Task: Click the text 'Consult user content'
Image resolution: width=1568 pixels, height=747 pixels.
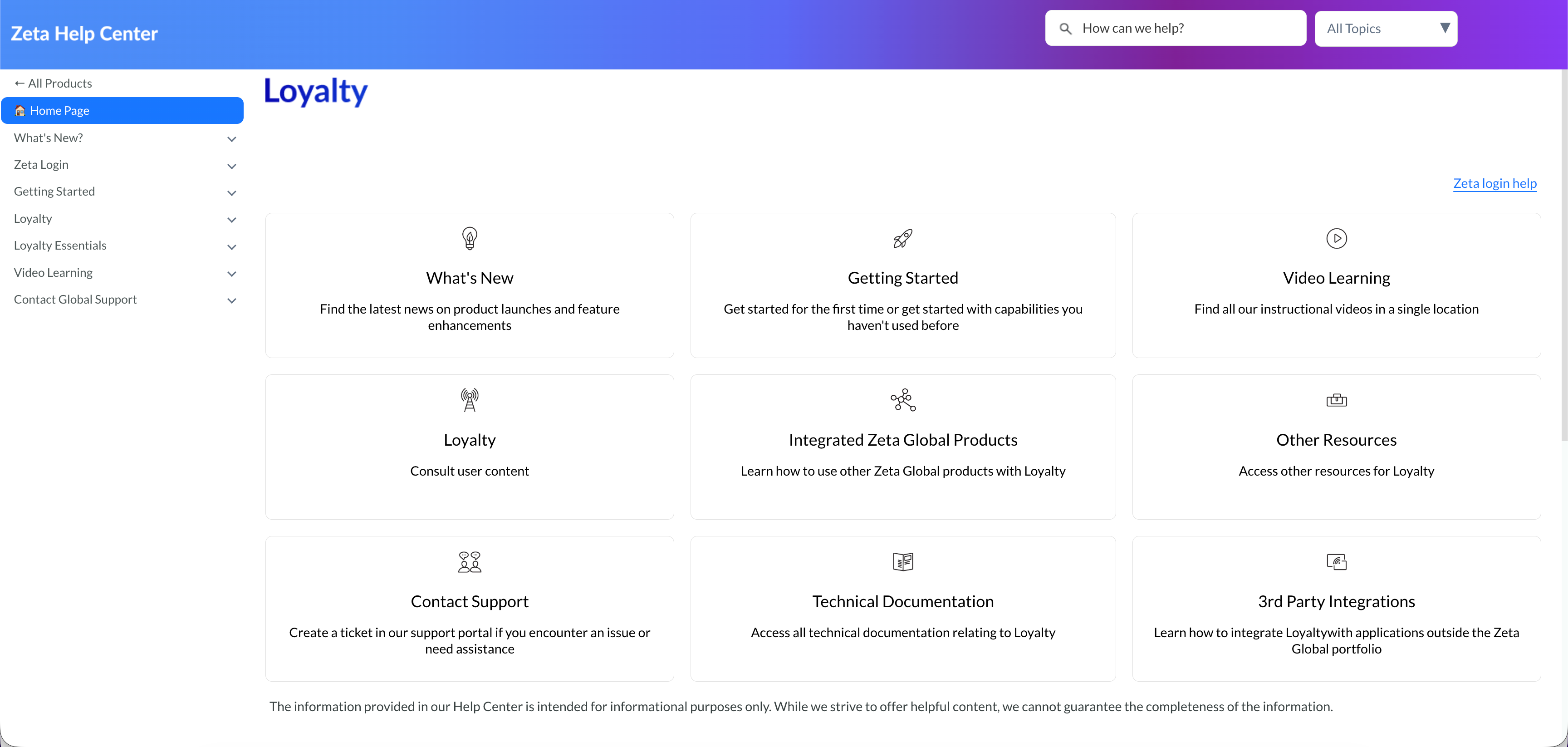Action: coord(469,471)
